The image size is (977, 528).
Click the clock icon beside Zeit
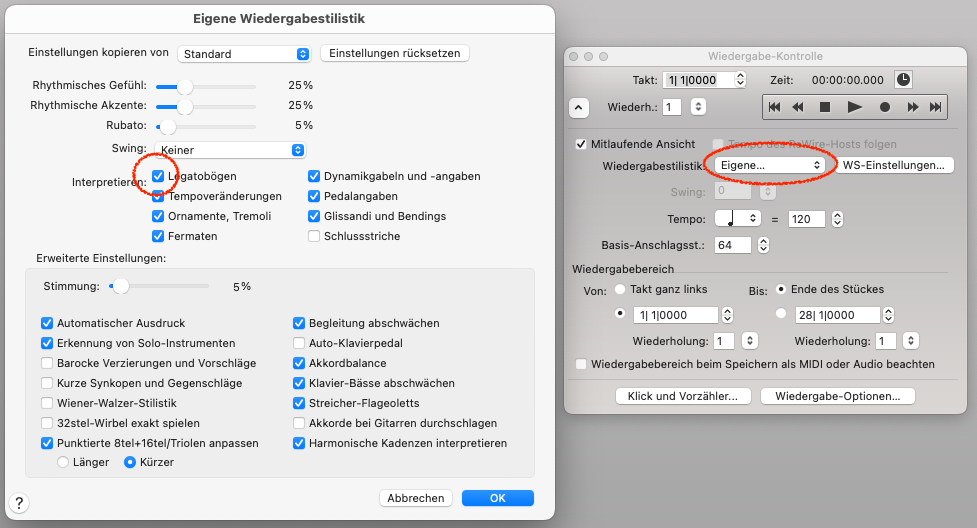point(903,80)
